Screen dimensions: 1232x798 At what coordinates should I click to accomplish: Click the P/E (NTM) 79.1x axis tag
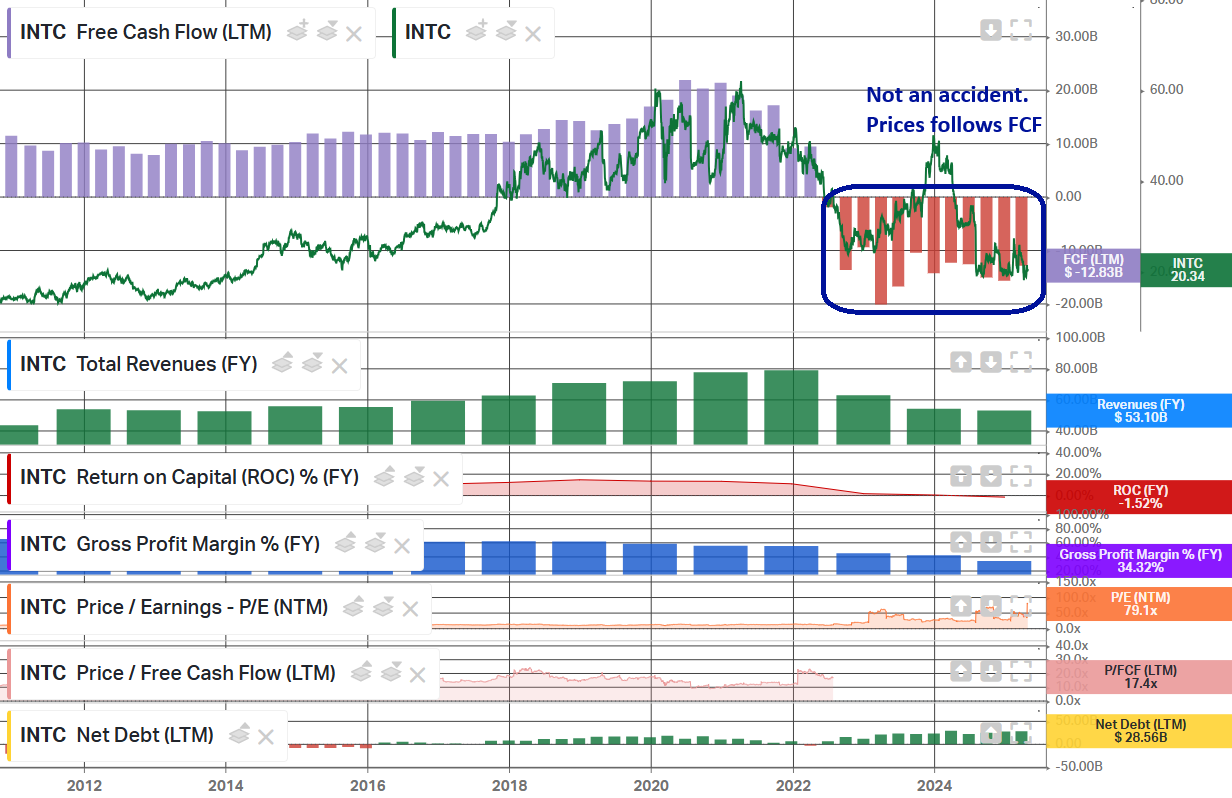1139,603
